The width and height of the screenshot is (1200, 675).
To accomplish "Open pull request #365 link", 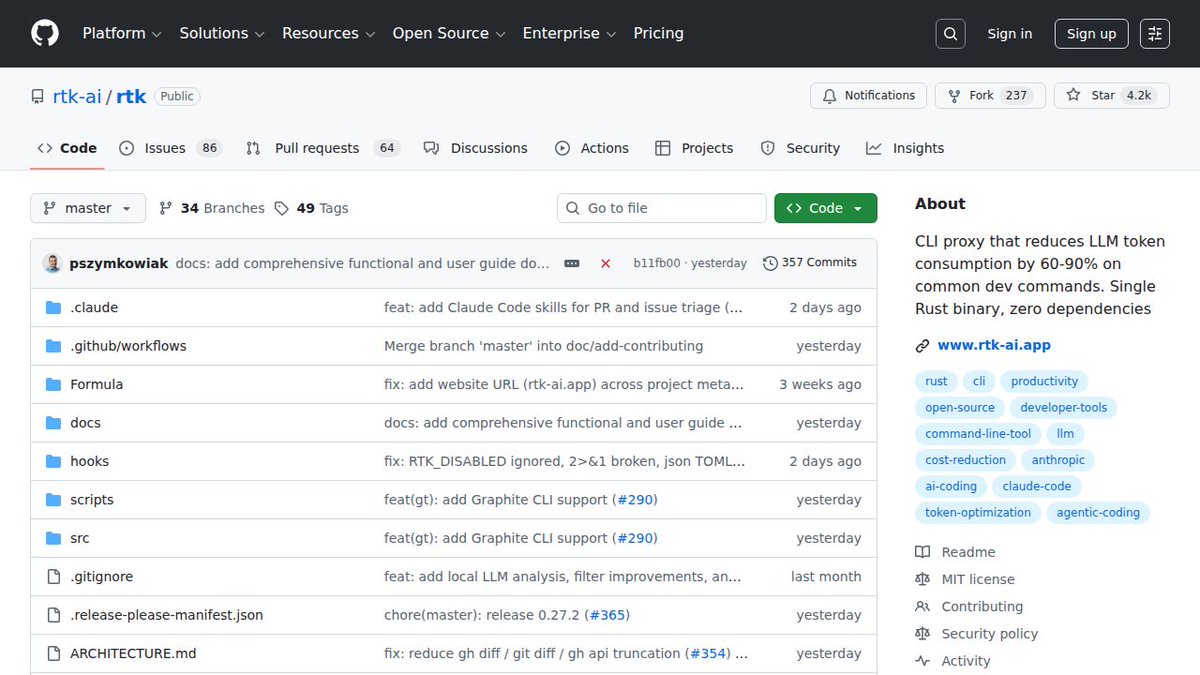I will (x=608, y=615).
